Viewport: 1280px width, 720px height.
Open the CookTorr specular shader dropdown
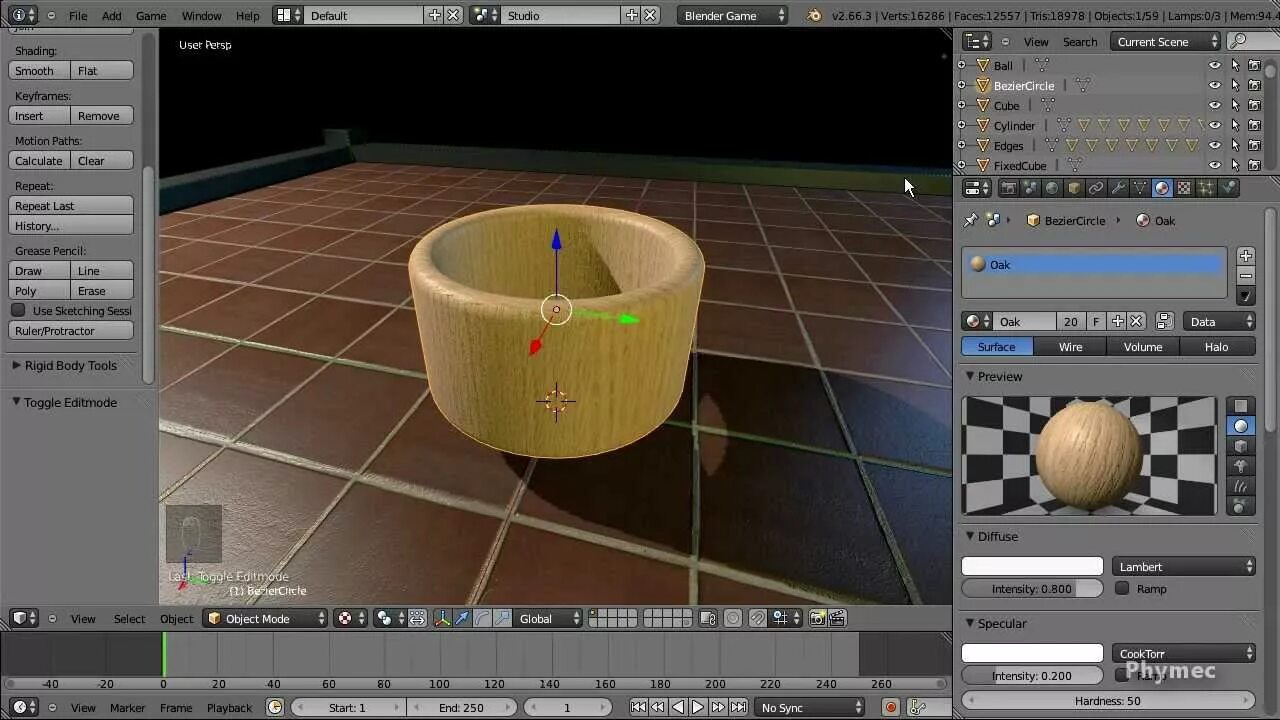click(x=1184, y=653)
